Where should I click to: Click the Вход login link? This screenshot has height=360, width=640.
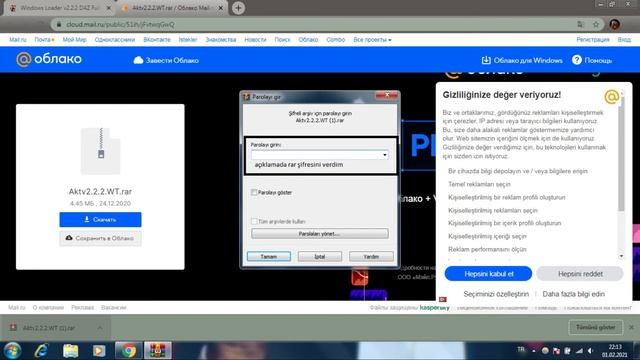[x=624, y=40]
